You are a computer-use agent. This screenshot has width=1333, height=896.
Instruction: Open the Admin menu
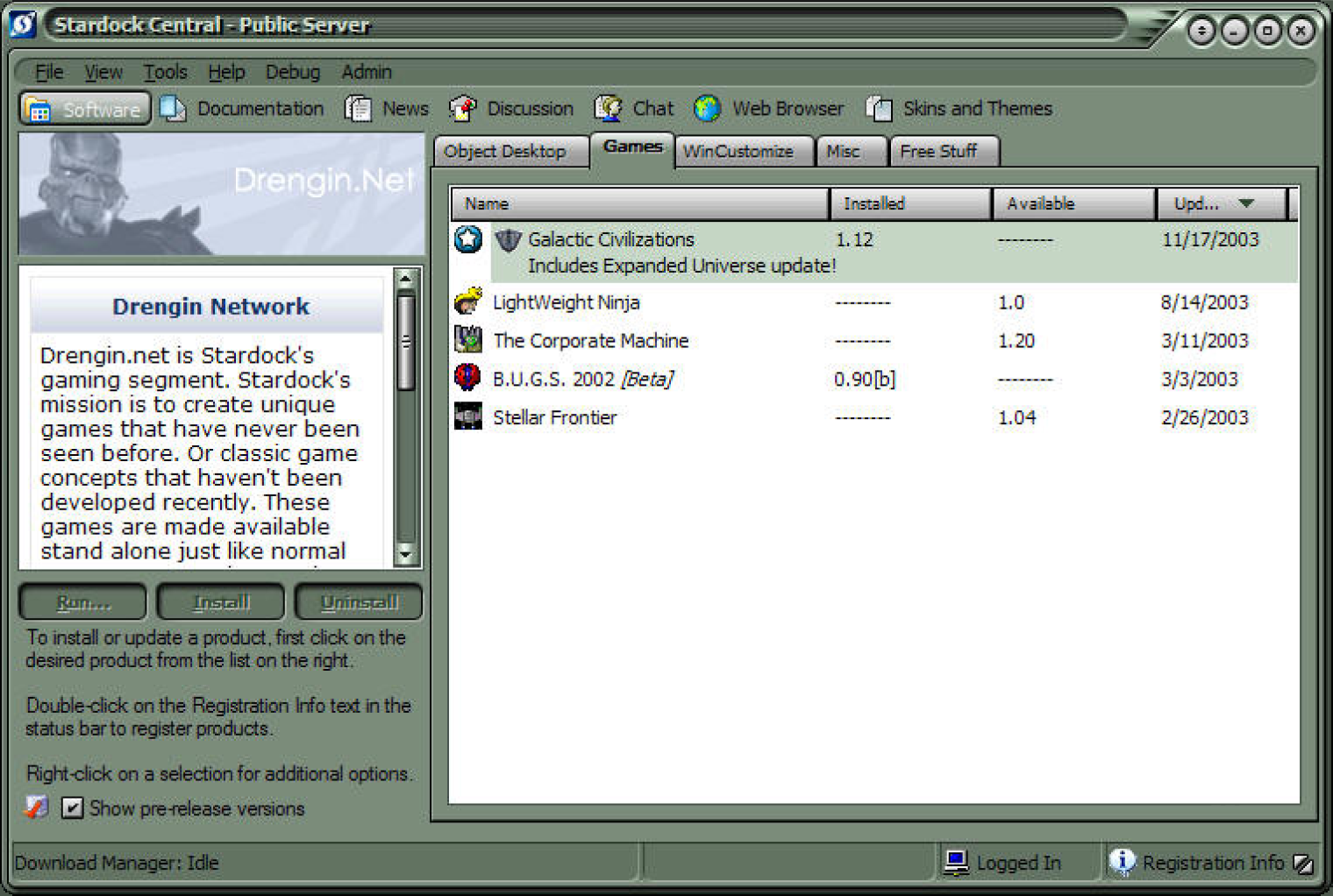click(367, 72)
